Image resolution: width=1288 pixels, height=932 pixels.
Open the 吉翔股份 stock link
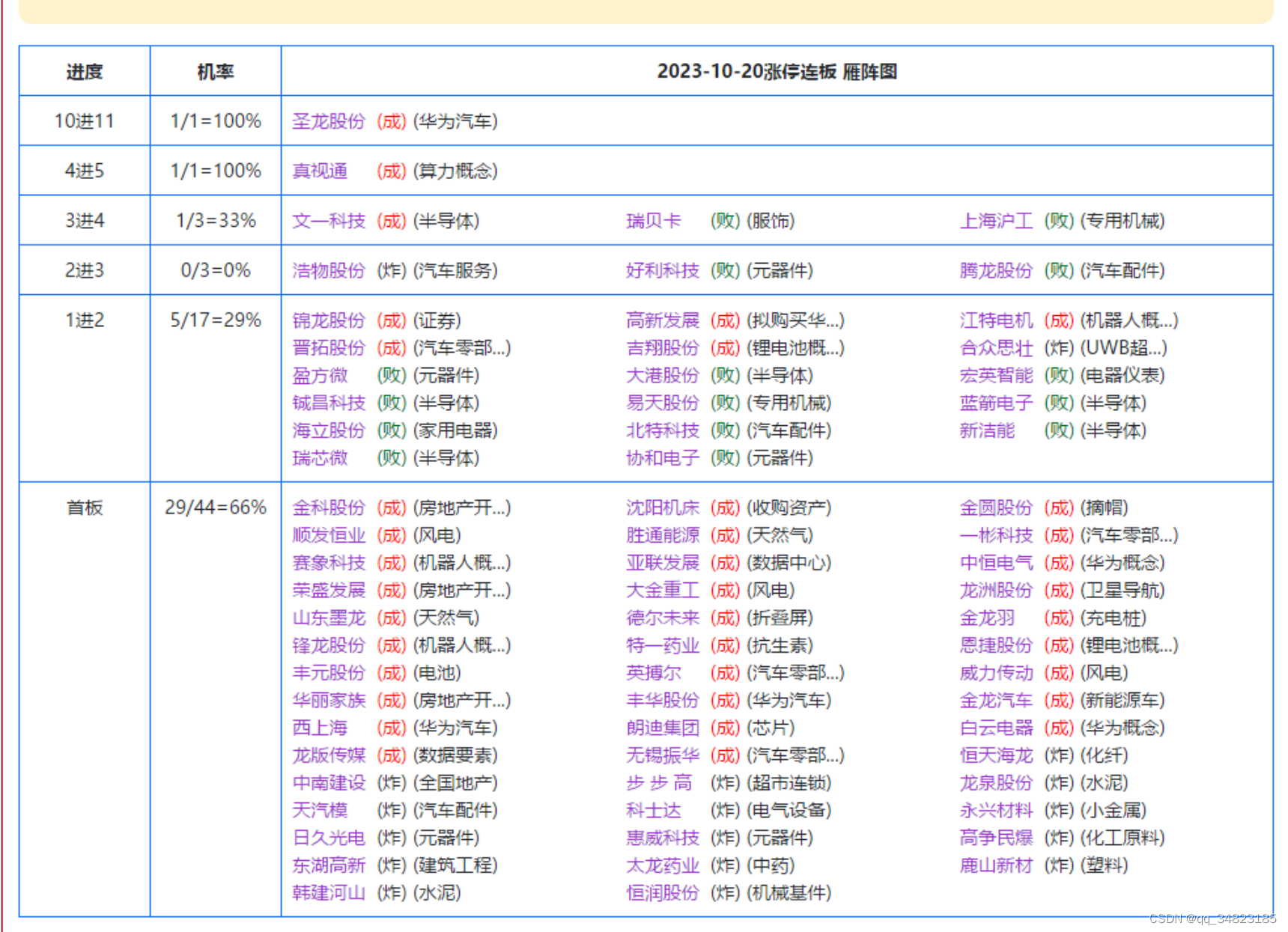[663, 348]
